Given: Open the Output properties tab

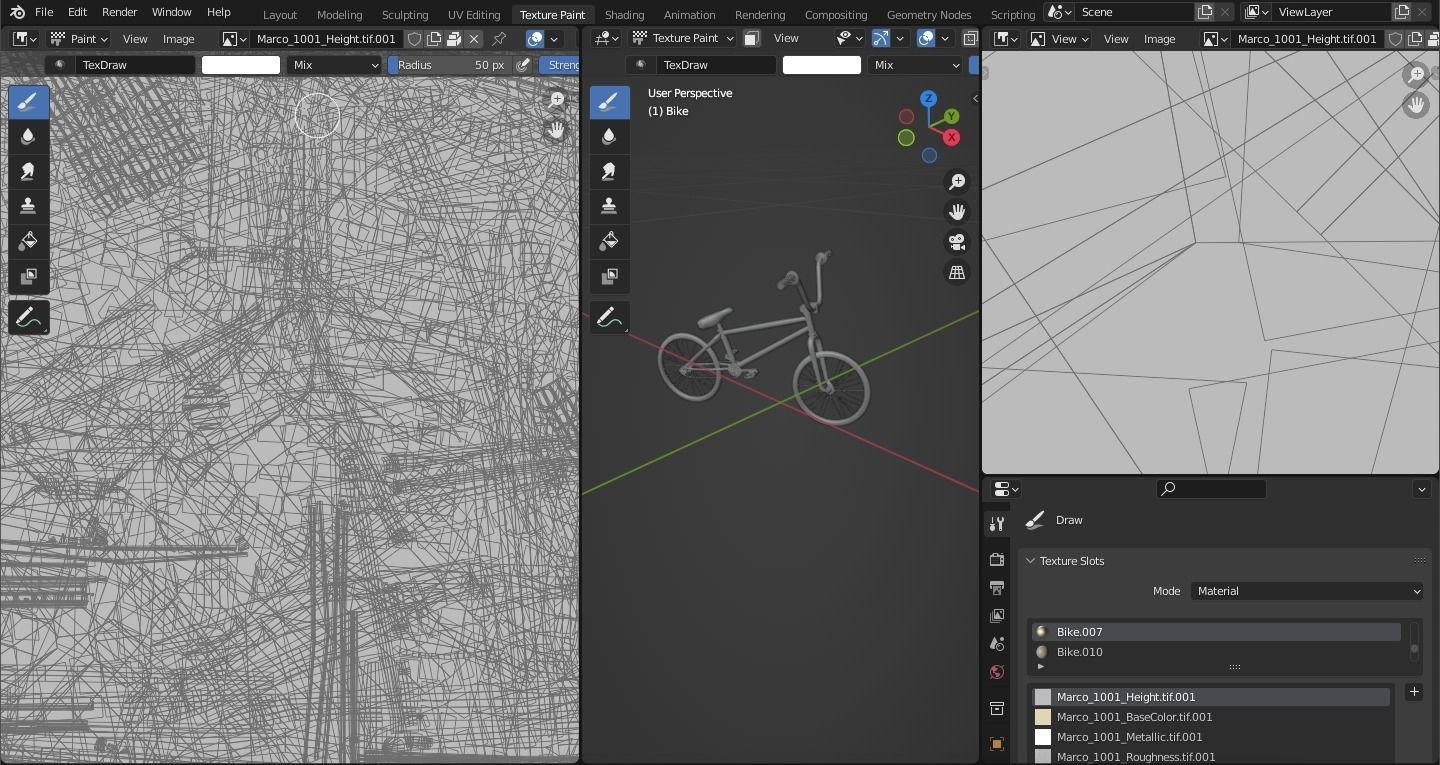Looking at the screenshot, I should tap(997, 588).
